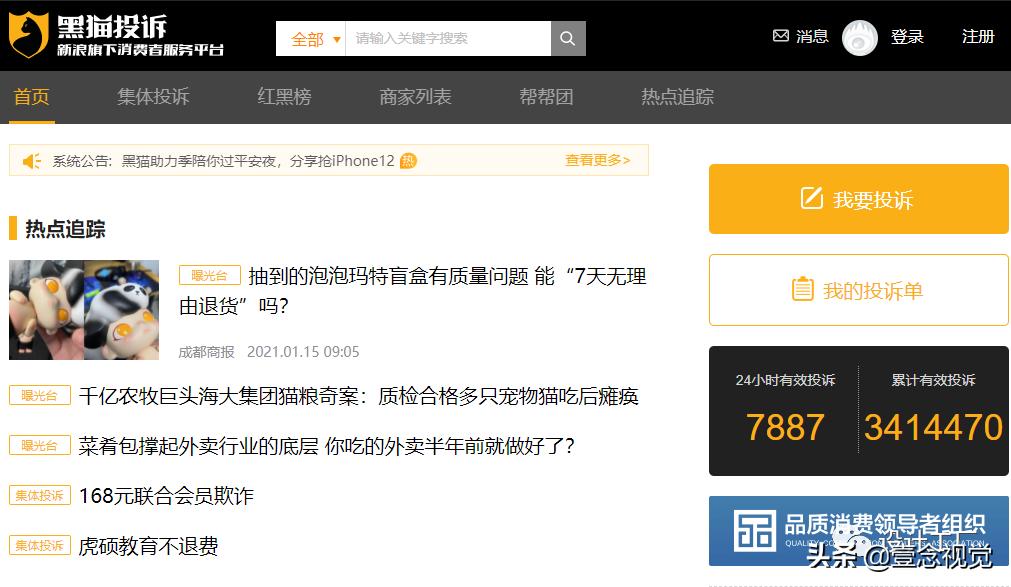The height and width of the screenshot is (587, 1011).
Task: Open the 全部 search filter dropdown
Action: [x=310, y=37]
